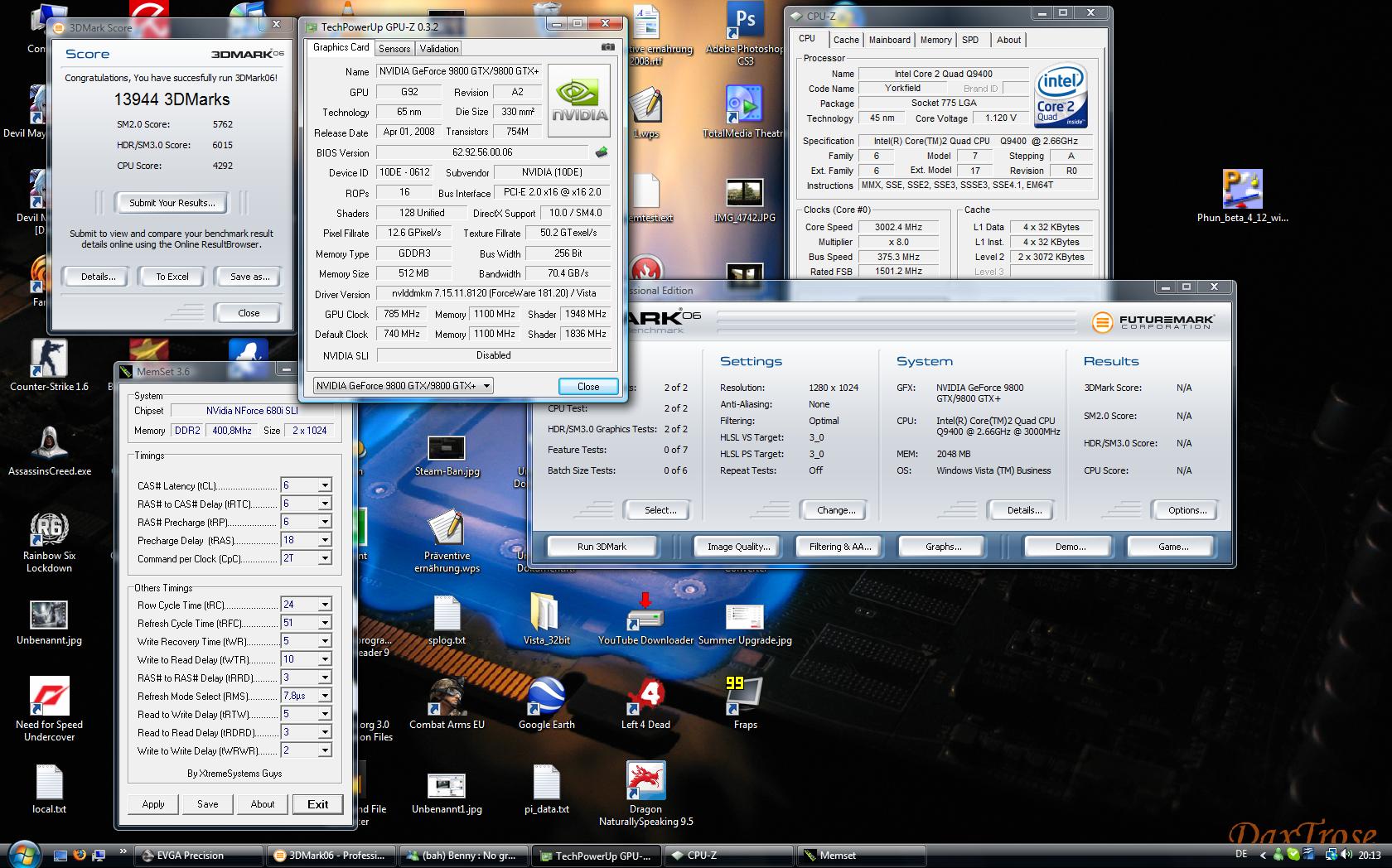Click Image Quality button in 3DMark06
The width and height of the screenshot is (1392, 868).
pos(738,547)
